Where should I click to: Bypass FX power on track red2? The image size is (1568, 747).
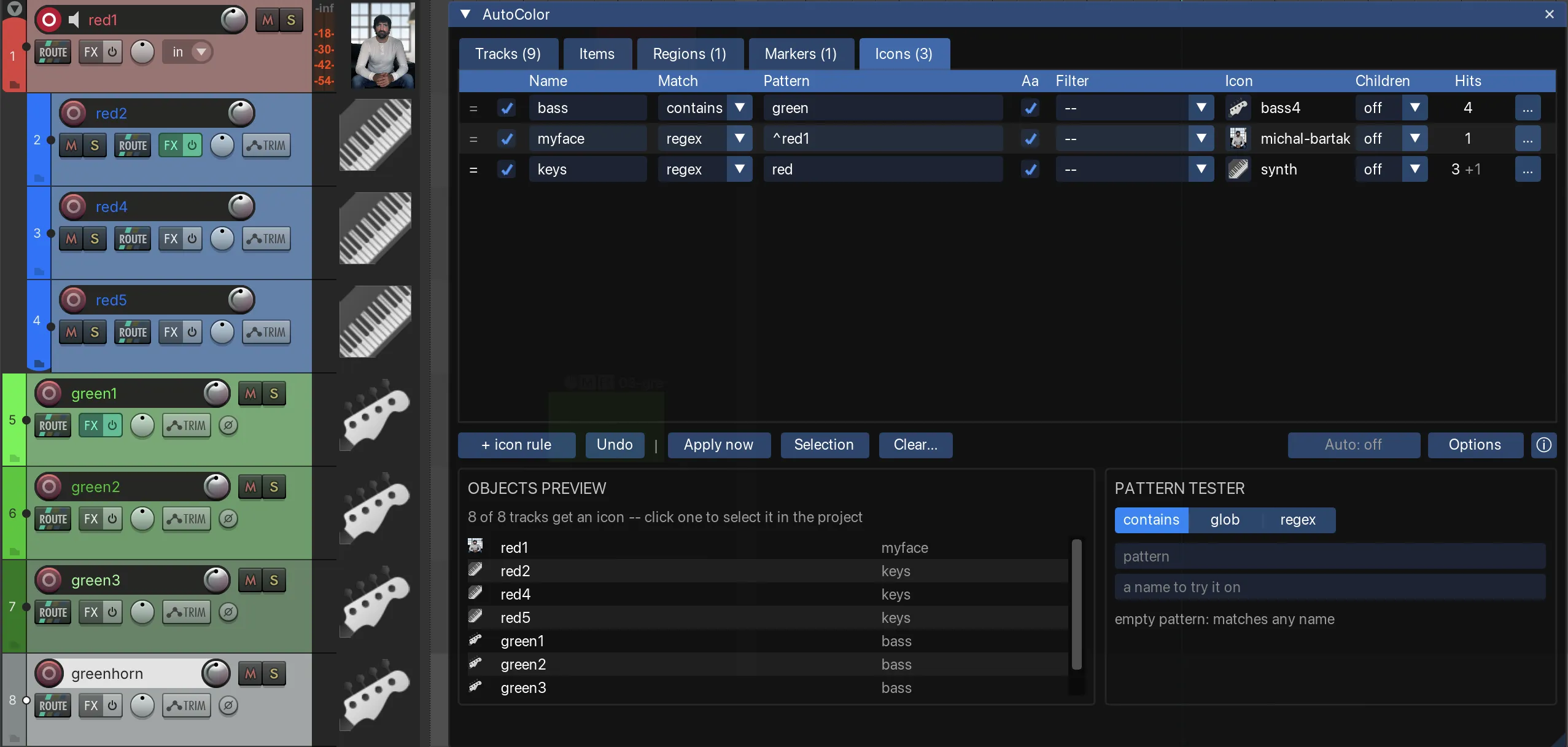[x=192, y=145]
